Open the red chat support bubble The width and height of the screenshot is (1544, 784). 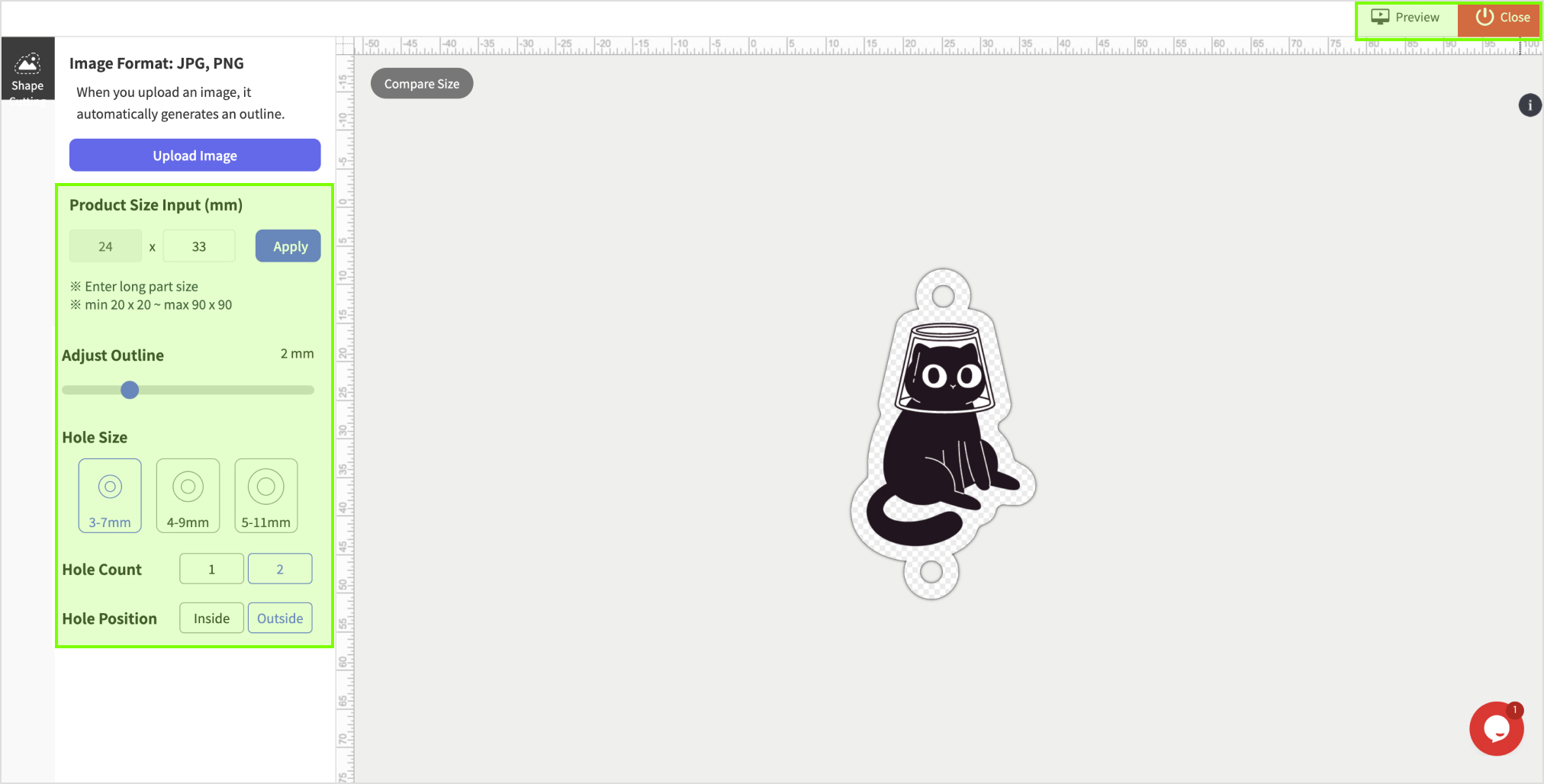pos(1496,729)
